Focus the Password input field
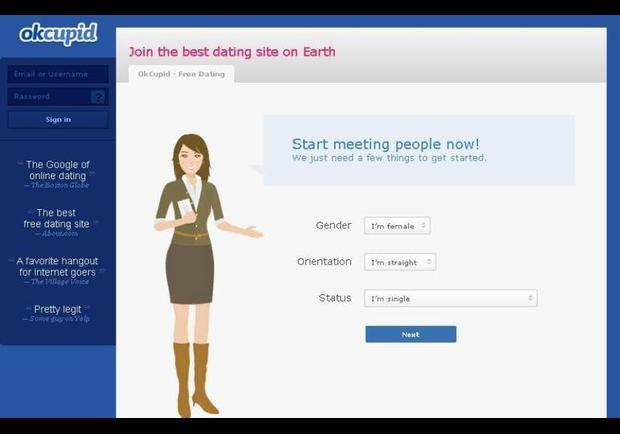 tap(58, 96)
